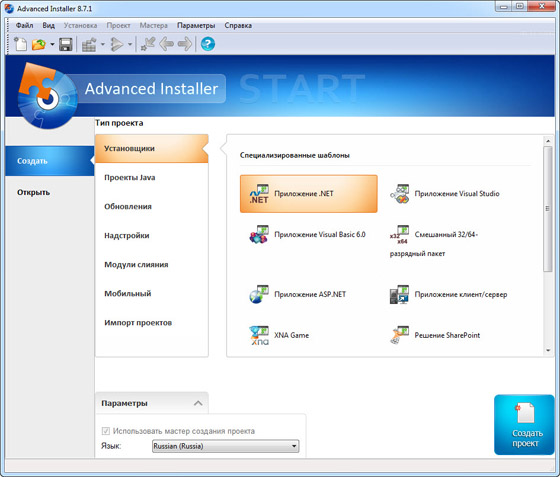
Task: Click the templates scrollbar up arrow
Action: [548, 141]
